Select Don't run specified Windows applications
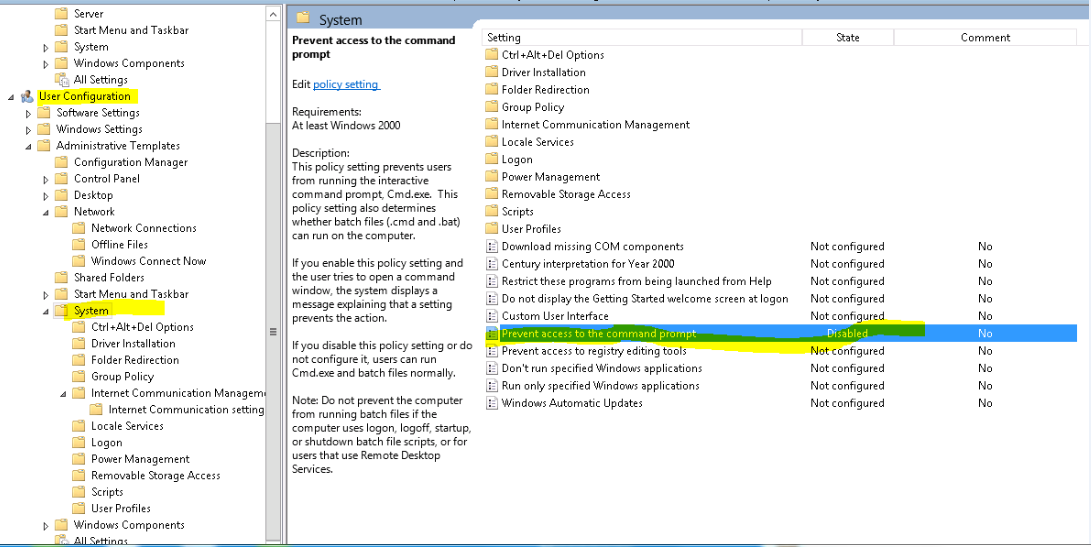Viewport: 1091px width, 547px height. [602, 368]
